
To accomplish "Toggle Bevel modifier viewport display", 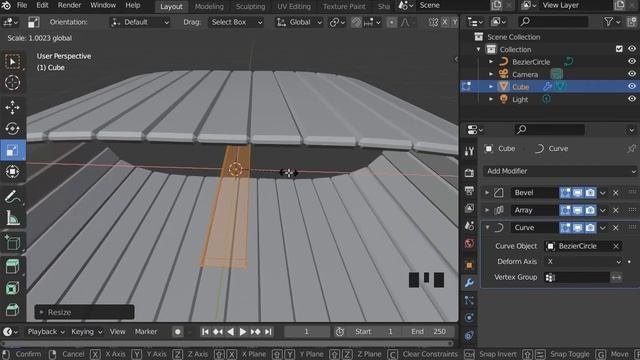I will click(578, 193).
